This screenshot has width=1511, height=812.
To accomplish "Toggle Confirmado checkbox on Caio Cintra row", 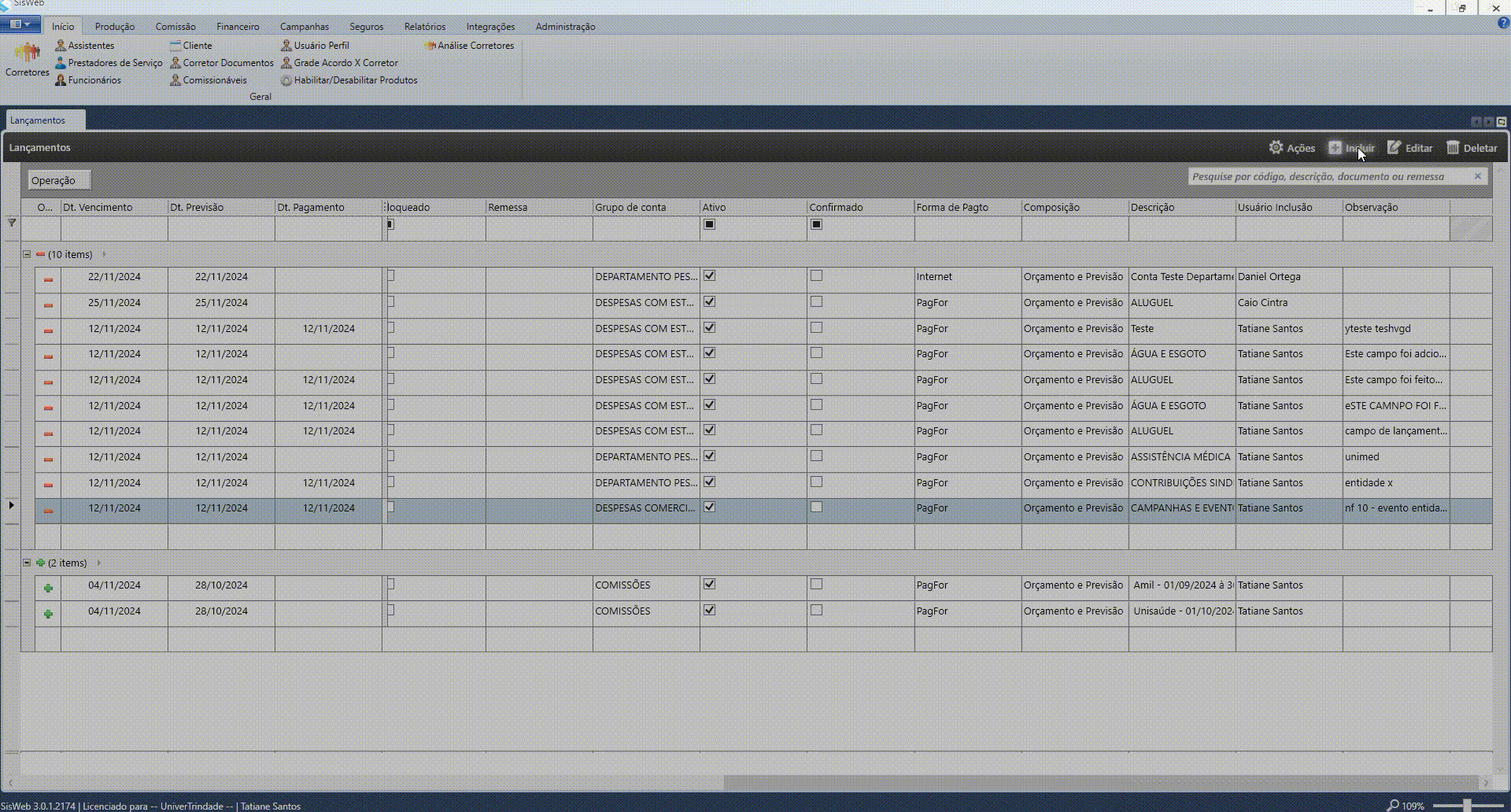I will coord(816,302).
